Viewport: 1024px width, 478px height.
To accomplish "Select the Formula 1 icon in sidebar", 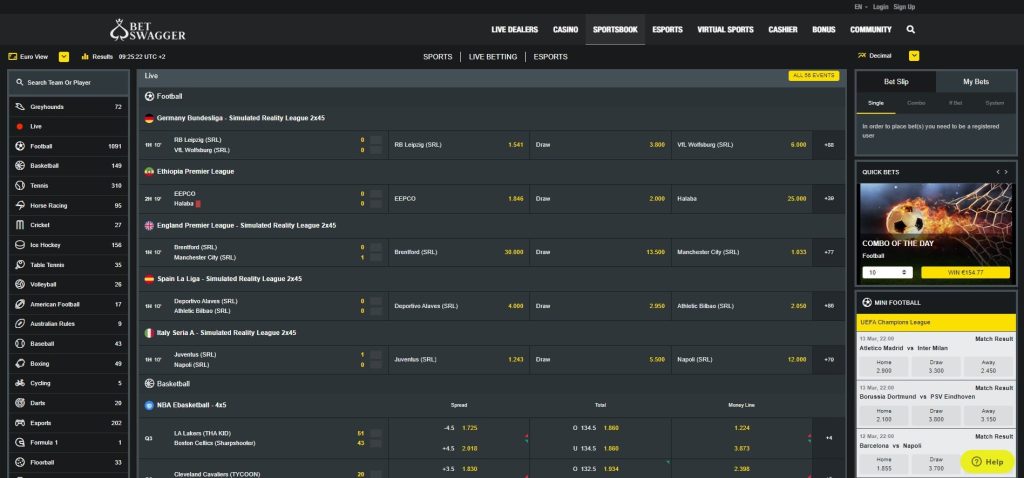I will pyautogui.click(x=20, y=442).
